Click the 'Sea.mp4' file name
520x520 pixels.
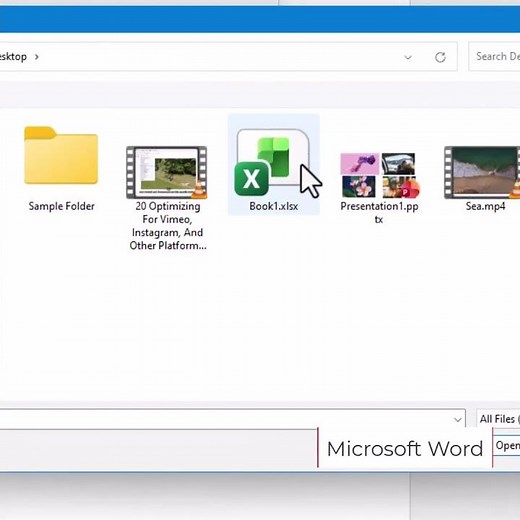pos(485,206)
